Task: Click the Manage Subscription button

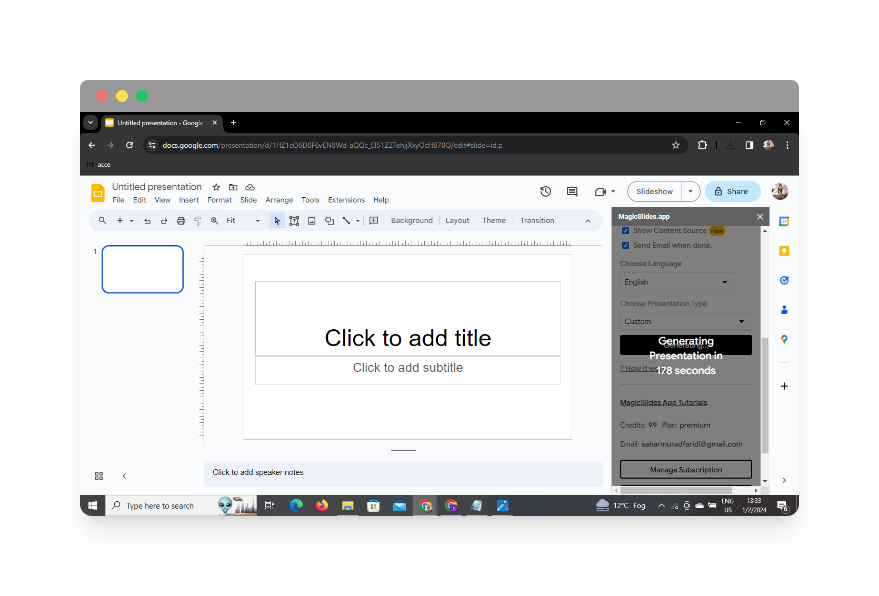Action: [686, 470]
